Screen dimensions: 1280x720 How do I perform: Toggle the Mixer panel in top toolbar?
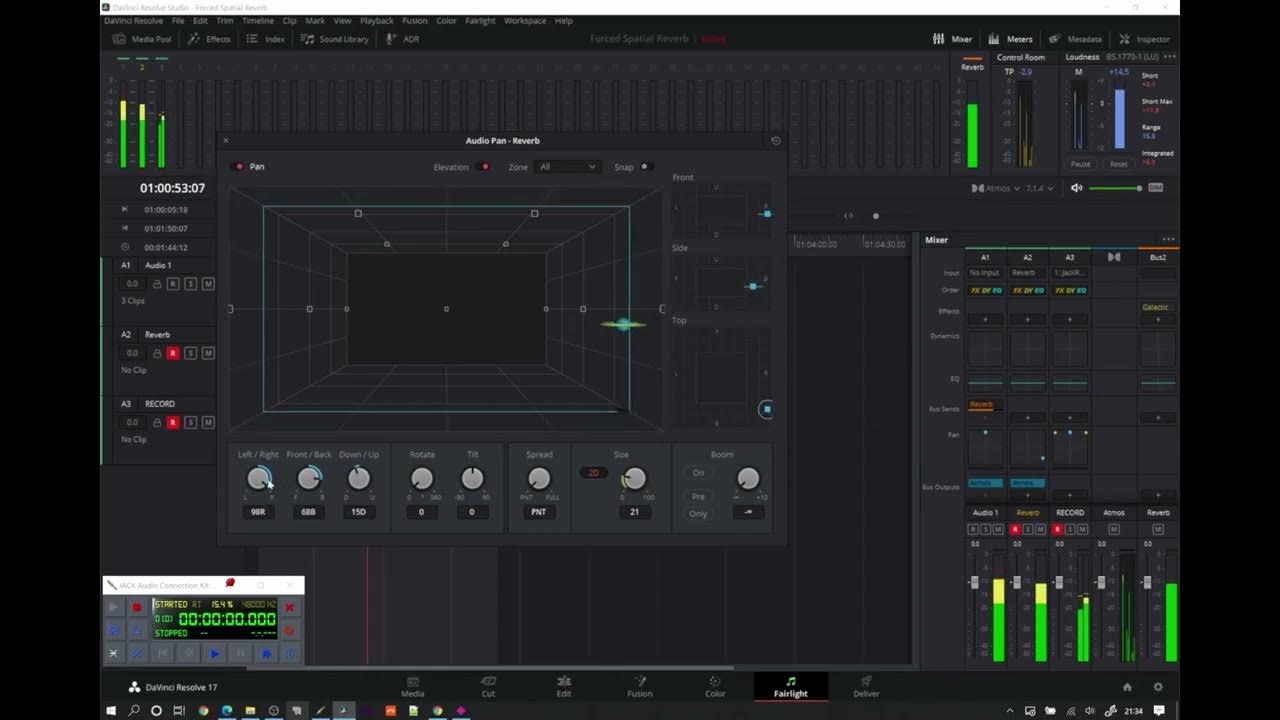(952, 39)
